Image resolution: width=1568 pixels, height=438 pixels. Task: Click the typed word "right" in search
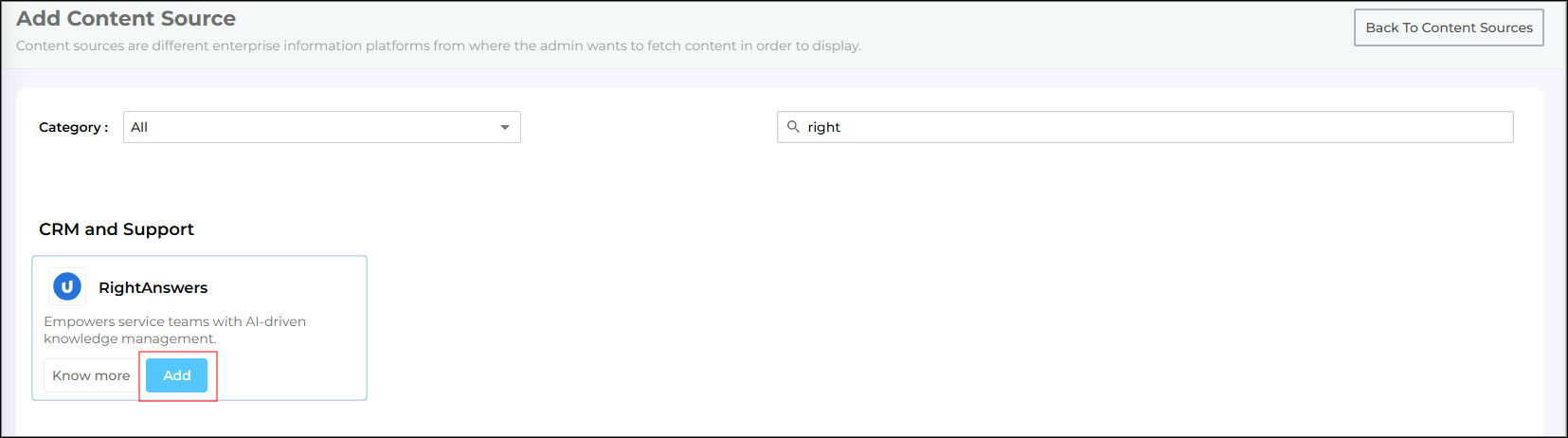click(823, 127)
